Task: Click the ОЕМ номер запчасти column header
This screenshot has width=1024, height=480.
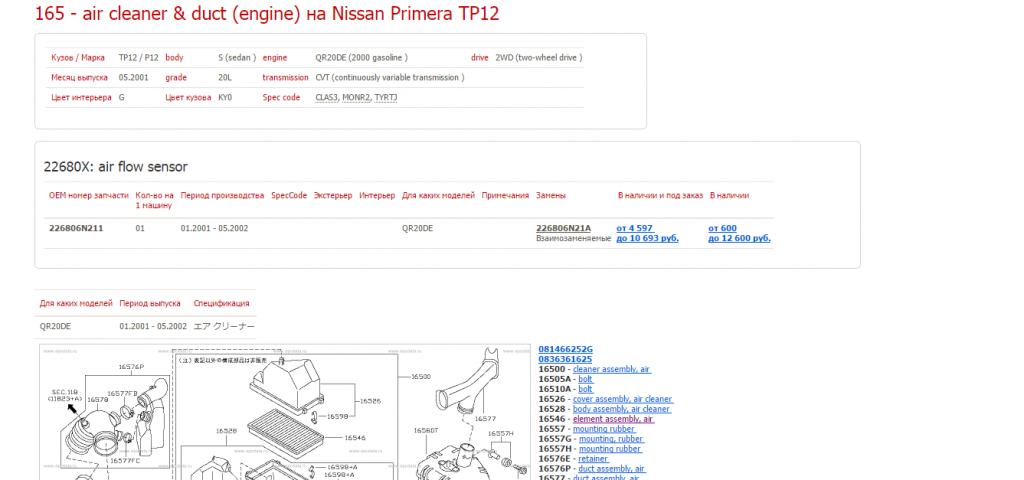Action: click(x=89, y=195)
